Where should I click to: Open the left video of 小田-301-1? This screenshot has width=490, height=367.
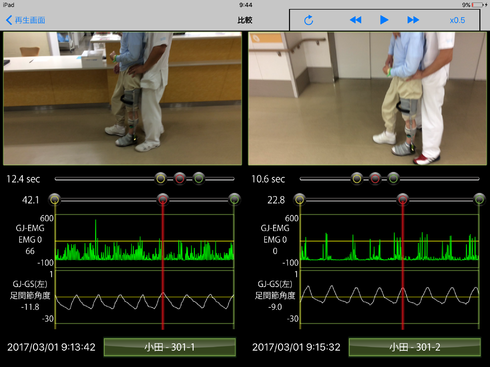[x=122, y=98]
